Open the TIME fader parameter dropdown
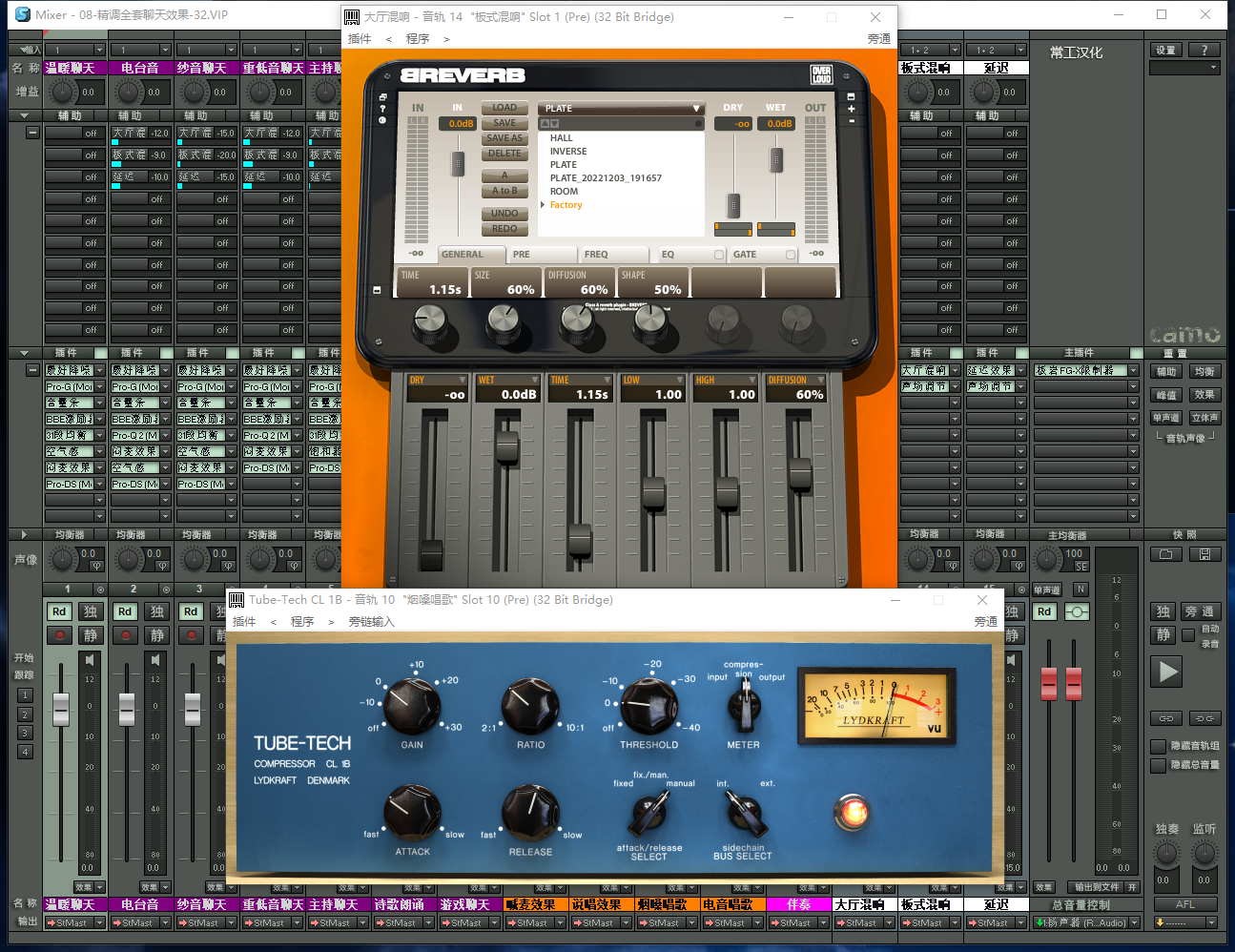This screenshot has width=1235, height=952. [607, 380]
